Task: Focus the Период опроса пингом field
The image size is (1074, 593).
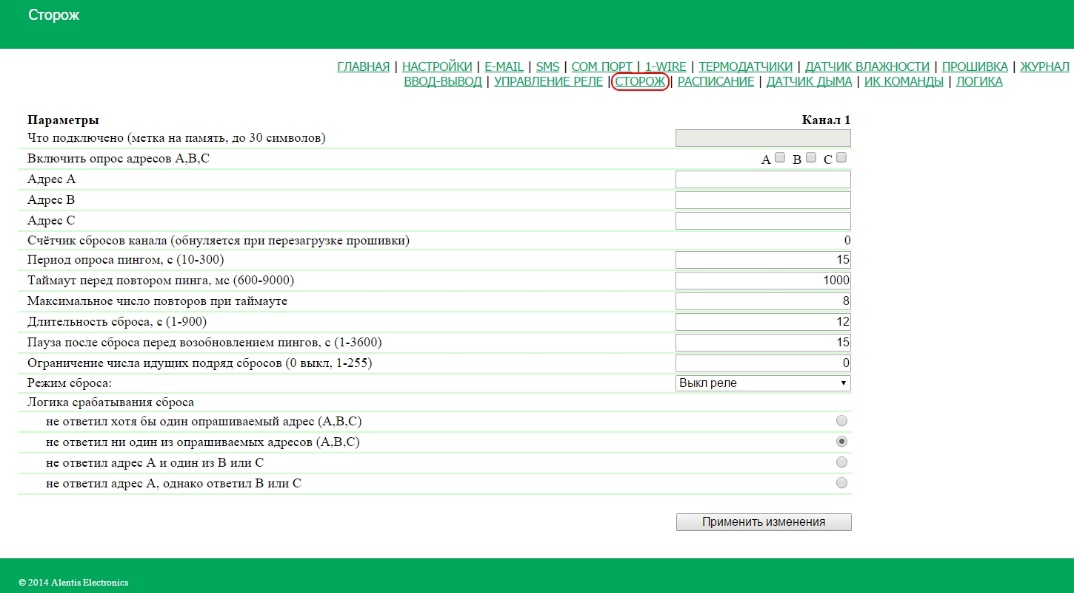Action: coord(763,260)
